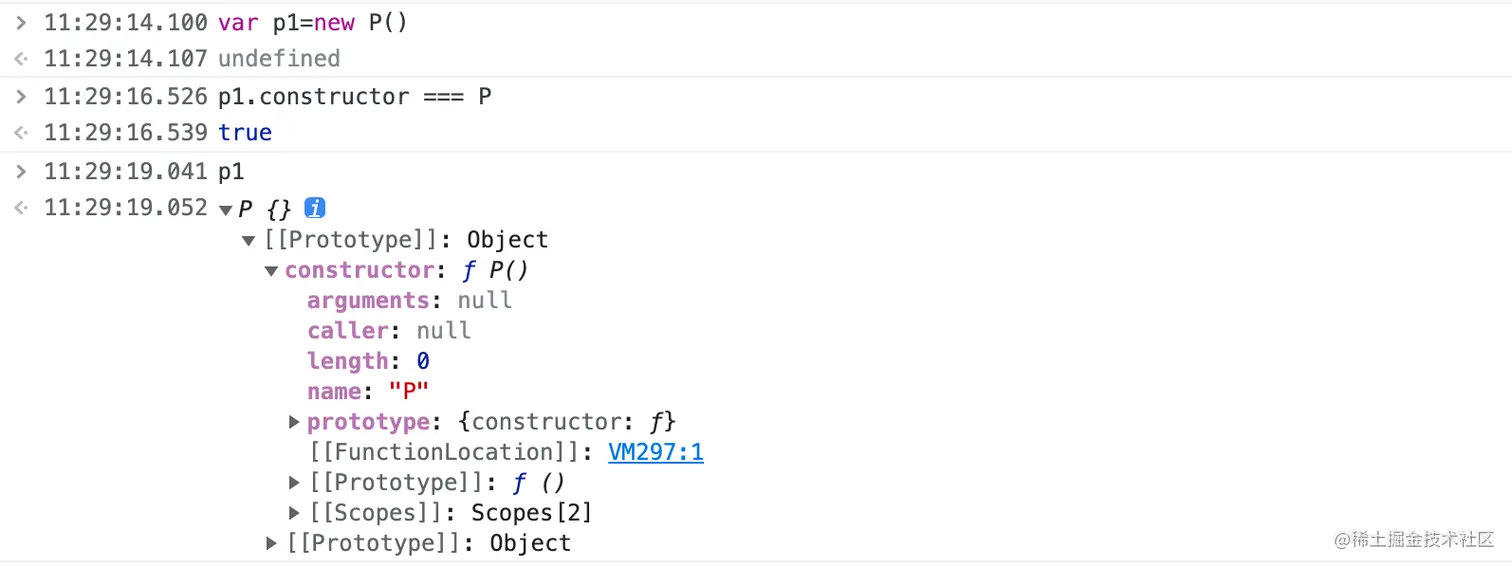
Task: Click the output arrow beside the true result
Action: 21,133
